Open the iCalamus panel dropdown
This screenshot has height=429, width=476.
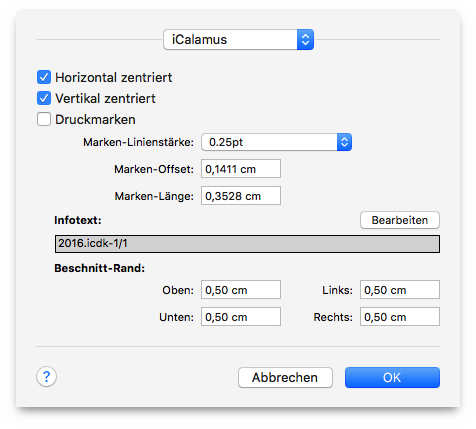coord(238,40)
